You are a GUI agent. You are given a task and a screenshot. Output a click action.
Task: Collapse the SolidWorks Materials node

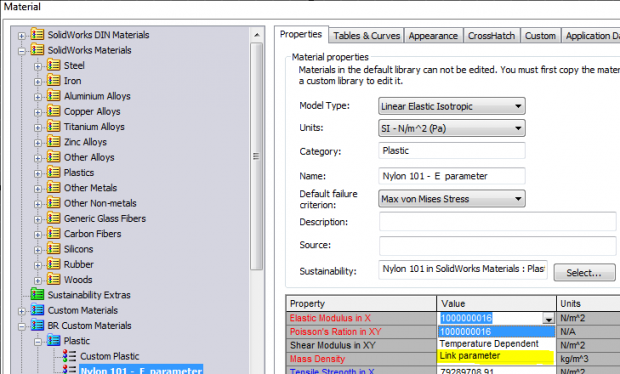22,51
